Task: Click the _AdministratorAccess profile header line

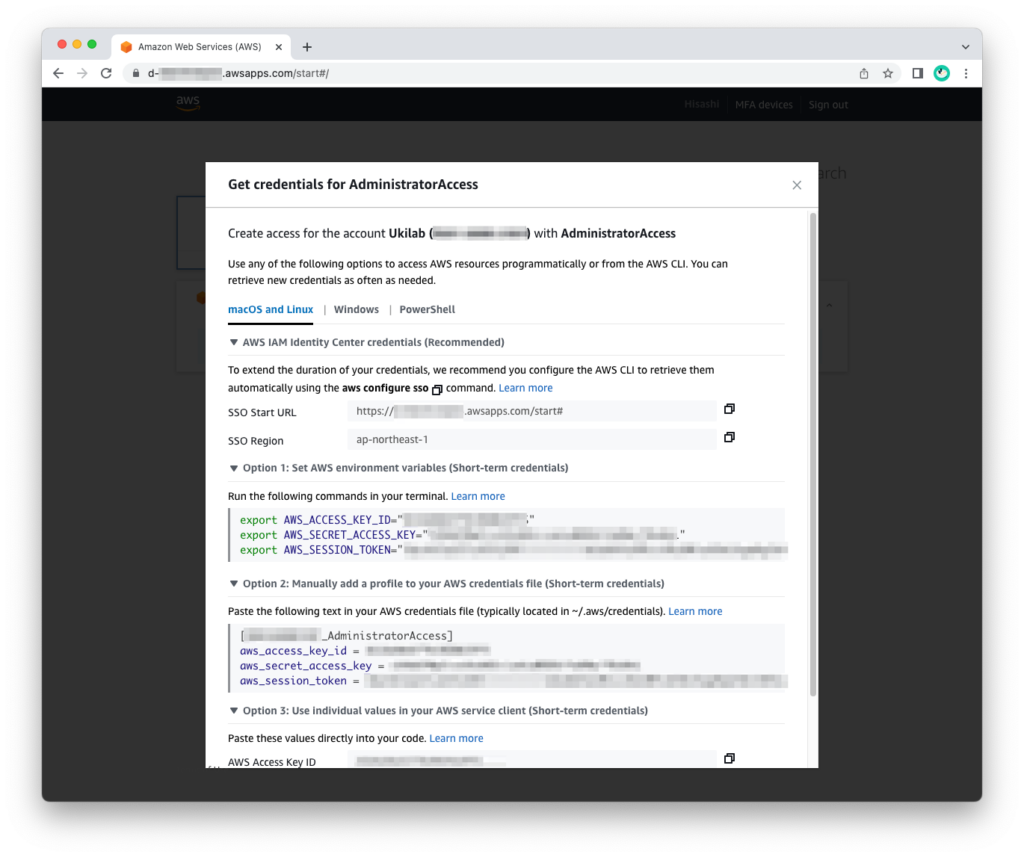Action: tap(347, 636)
